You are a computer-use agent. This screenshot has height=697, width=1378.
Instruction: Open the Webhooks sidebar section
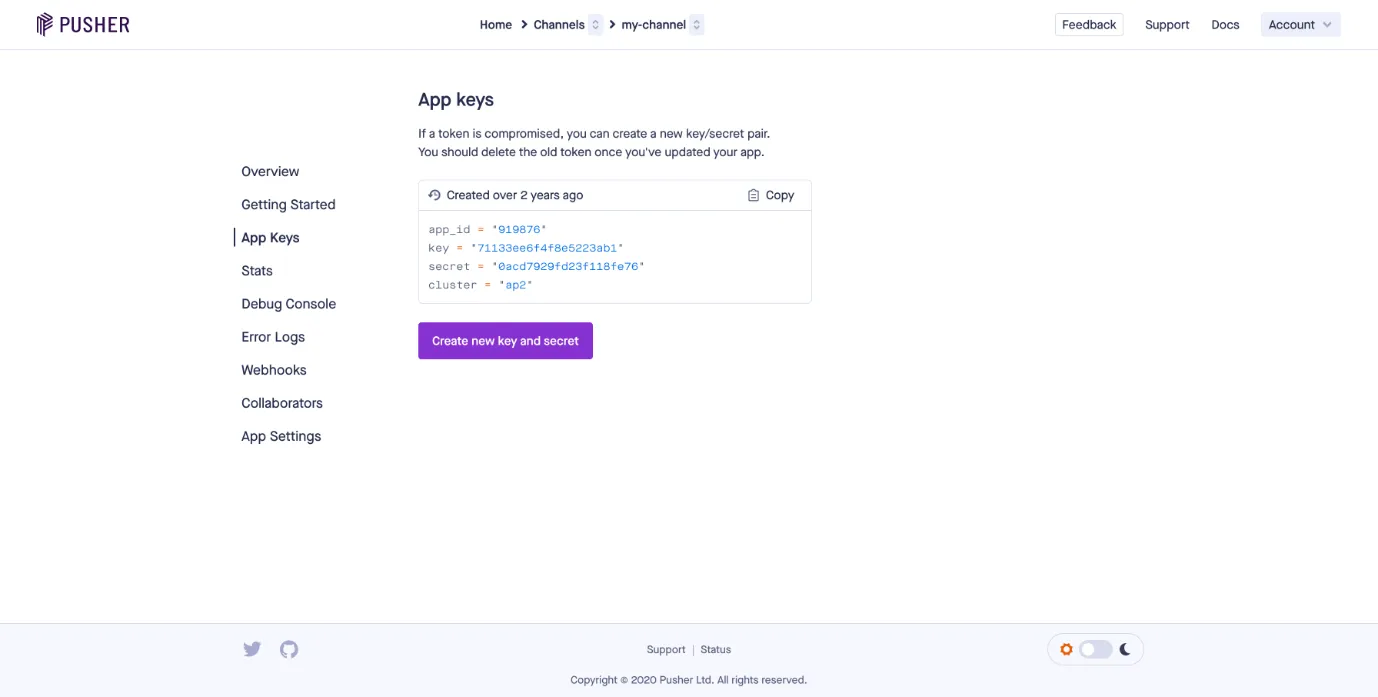pyautogui.click(x=273, y=370)
